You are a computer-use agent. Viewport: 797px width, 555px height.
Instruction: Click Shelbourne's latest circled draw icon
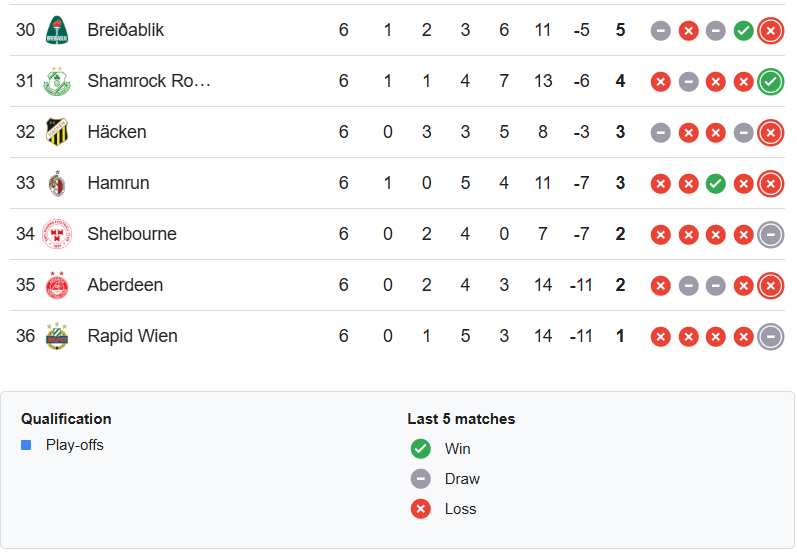[770, 234]
